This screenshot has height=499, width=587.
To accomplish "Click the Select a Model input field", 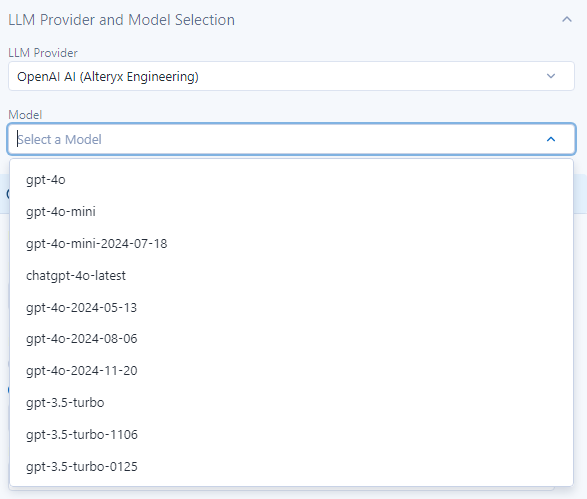I will (291, 139).
